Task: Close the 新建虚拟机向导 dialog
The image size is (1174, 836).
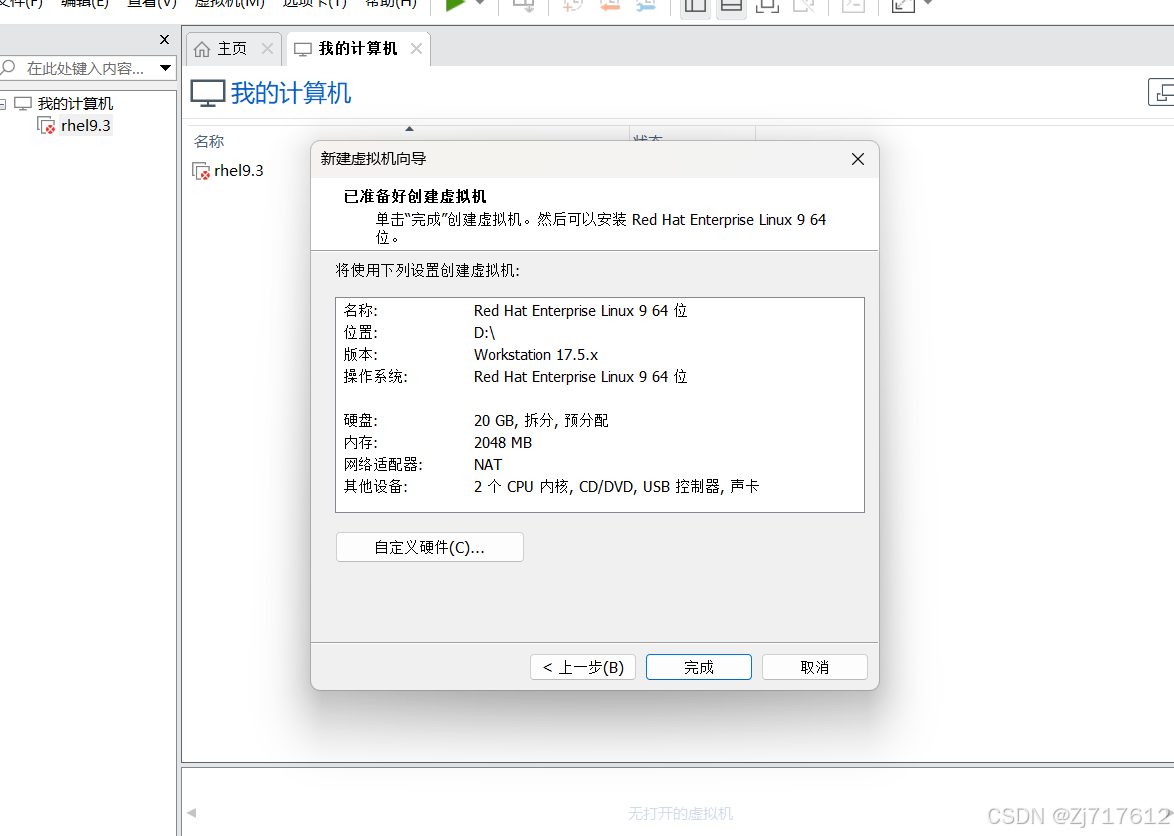Action: (858, 159)
